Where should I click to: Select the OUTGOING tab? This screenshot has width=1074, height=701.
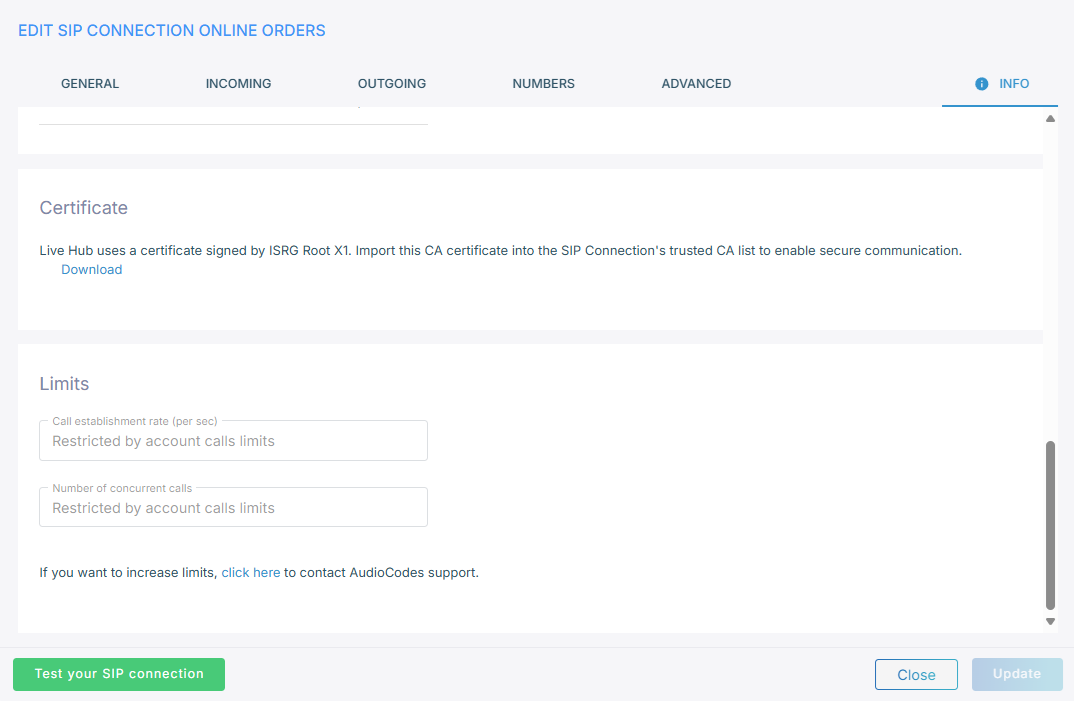pos(391,84)
